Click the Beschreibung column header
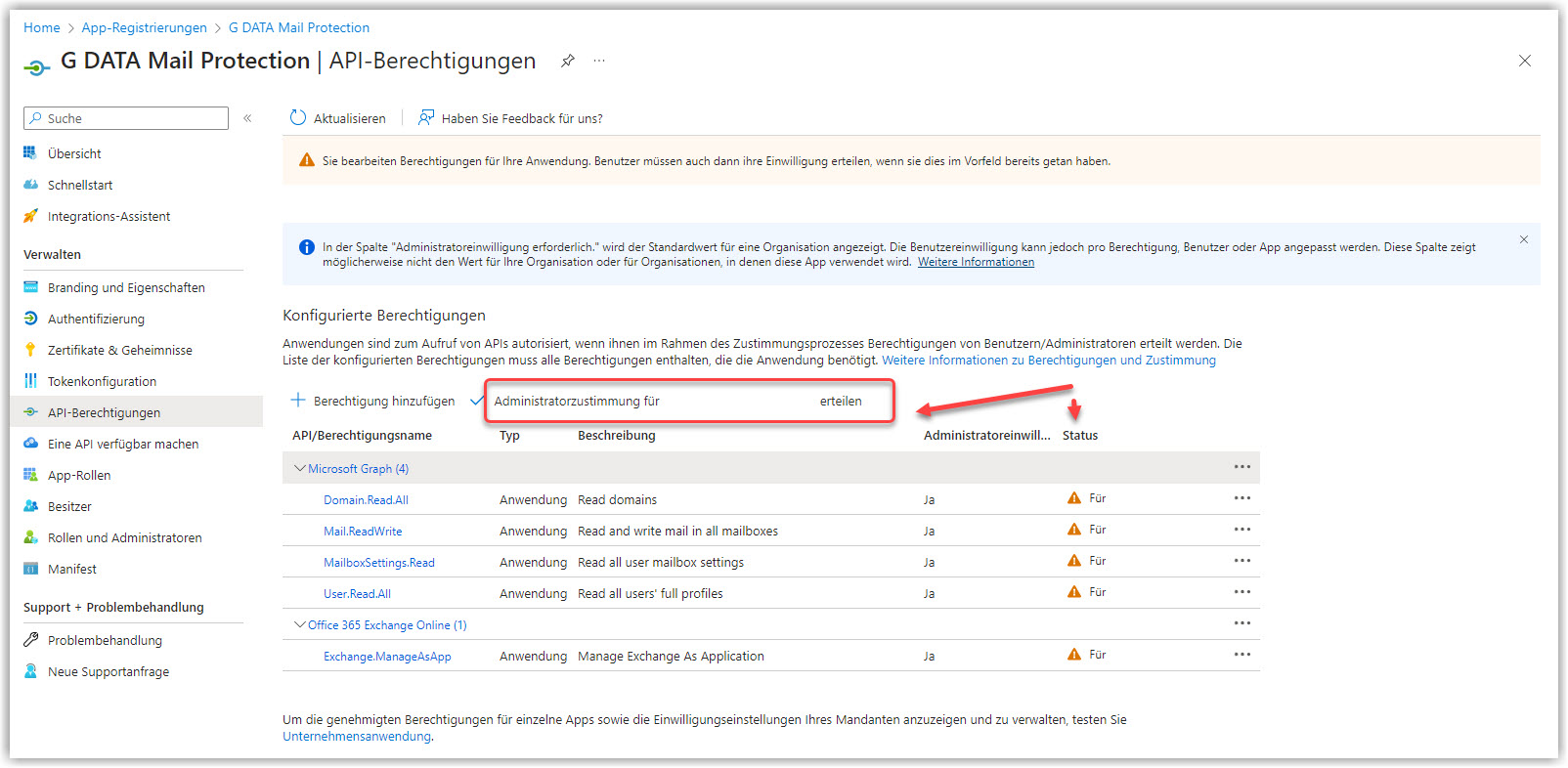Viewport: 1568px width, 768px height. click(617, 436)
